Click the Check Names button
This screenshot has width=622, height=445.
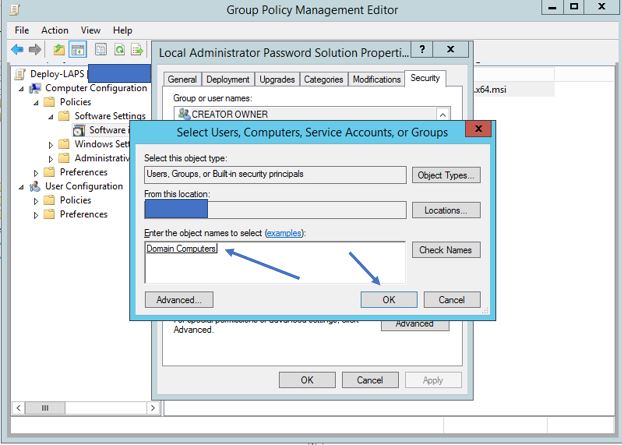446,250
